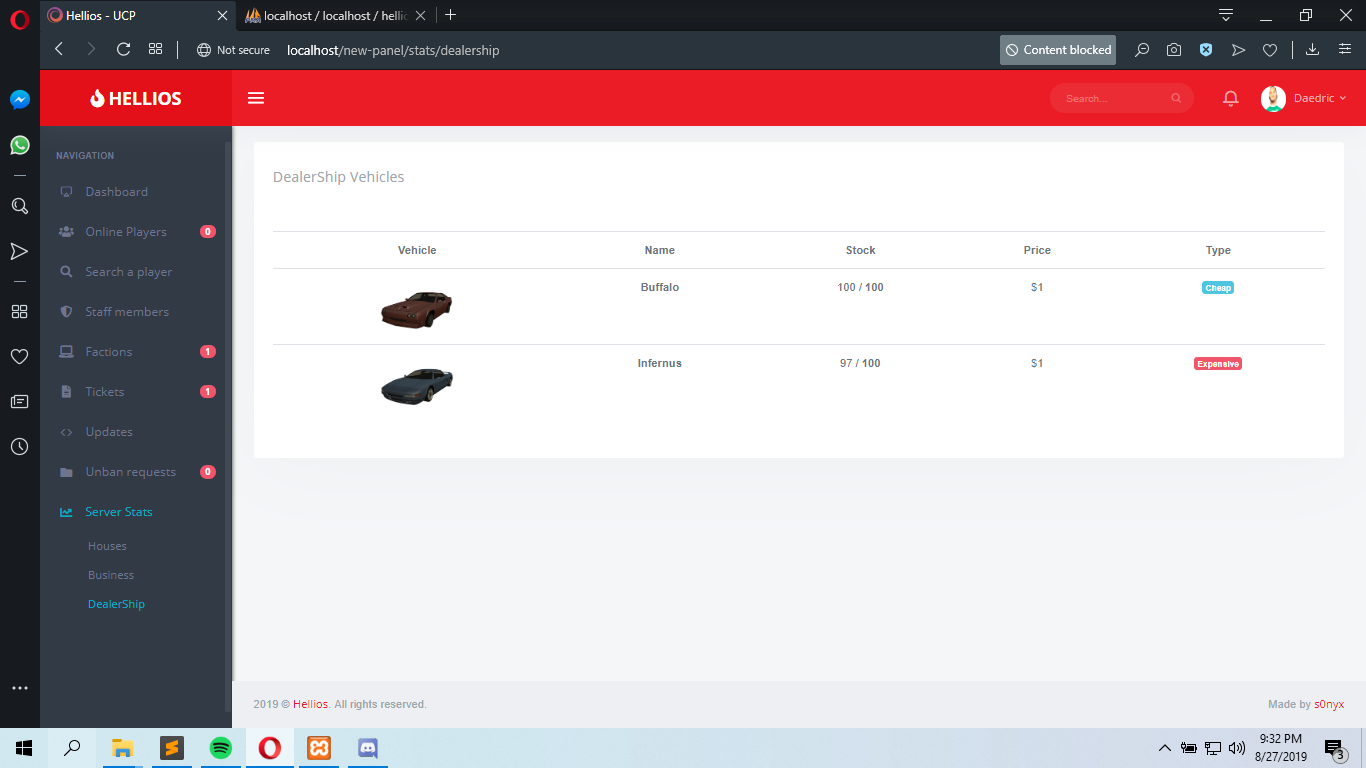1366x768 pixels.
Task: Toggle the sidebar hamburger menu
Action: 256,98
